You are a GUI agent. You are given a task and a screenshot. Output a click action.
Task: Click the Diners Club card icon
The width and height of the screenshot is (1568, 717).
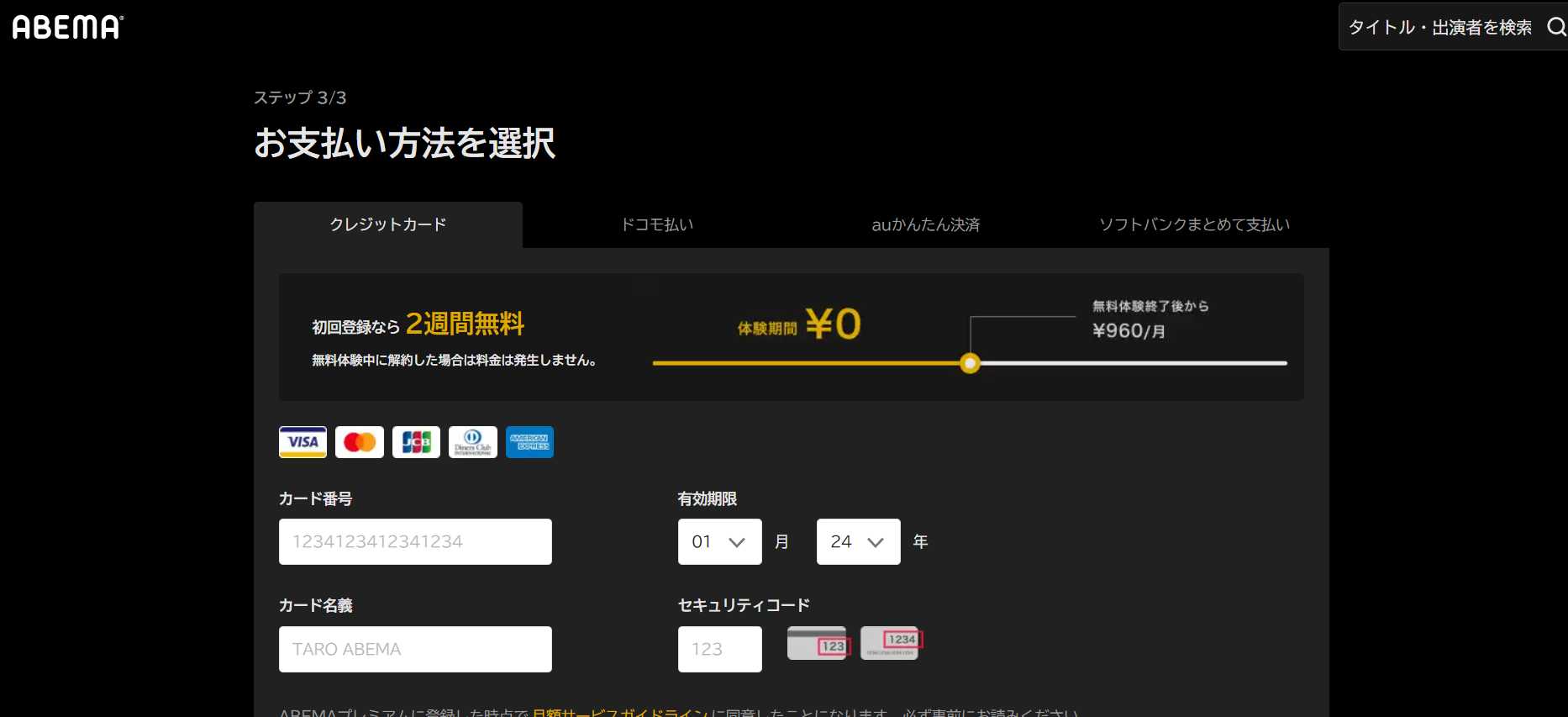pos(473,442)
